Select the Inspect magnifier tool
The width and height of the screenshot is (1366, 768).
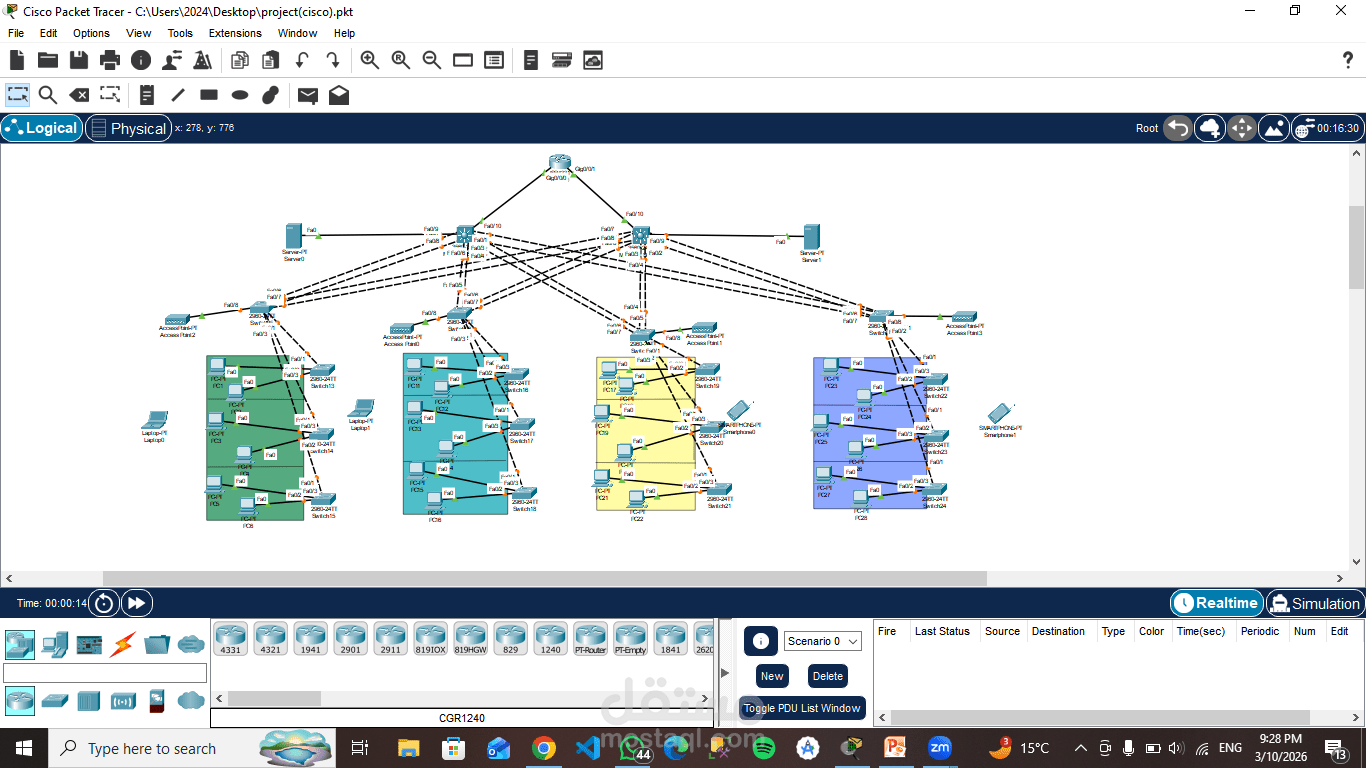[47, 95]
